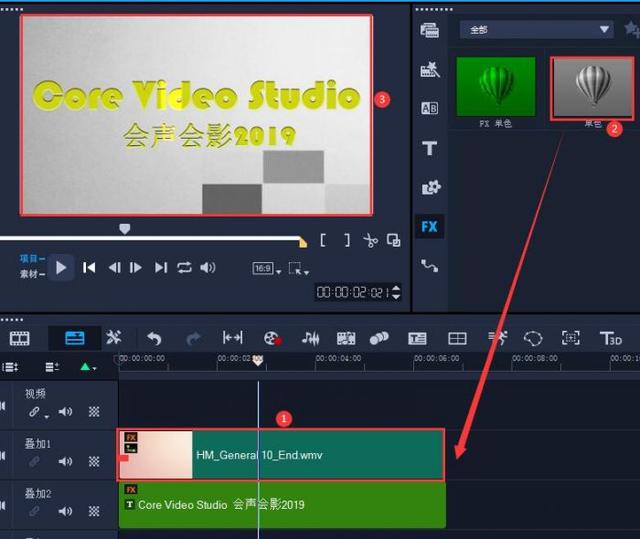Click the preview trim end marker
640x539 pixels.
303,242
